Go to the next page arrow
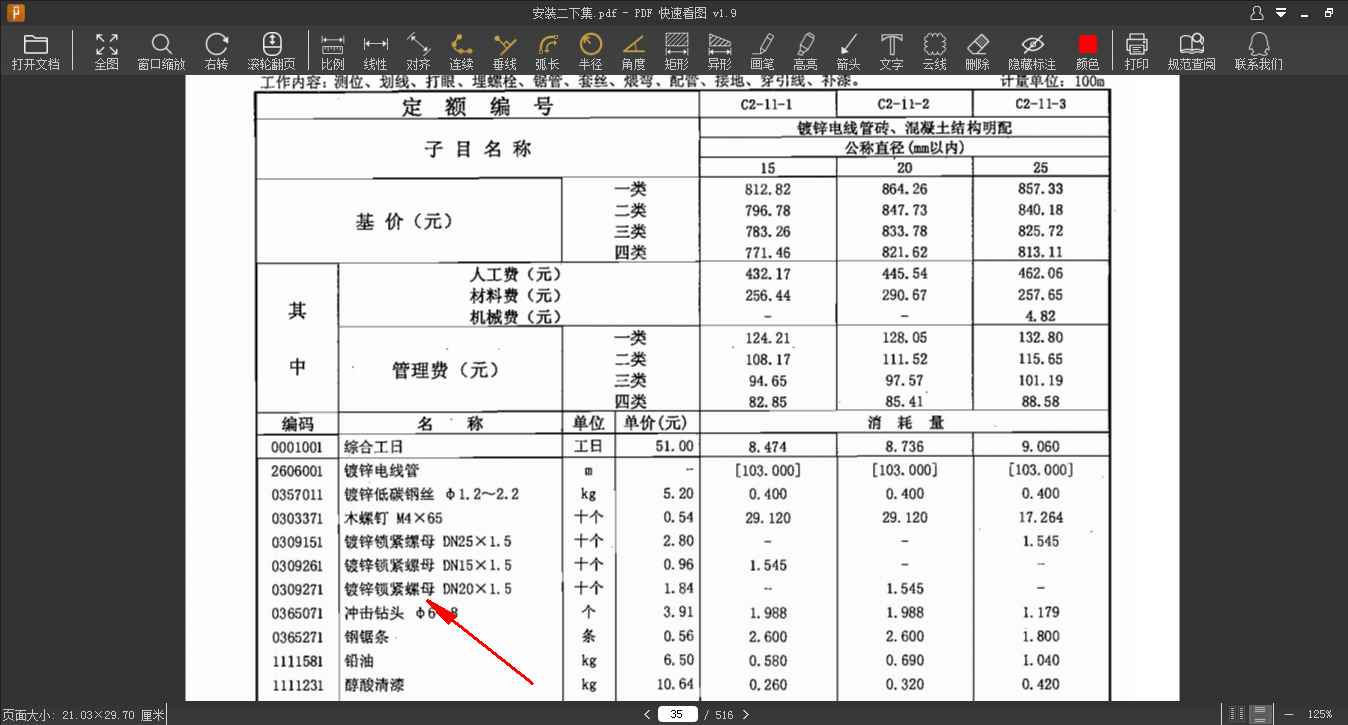1348x725 pixels. [745, 714]
